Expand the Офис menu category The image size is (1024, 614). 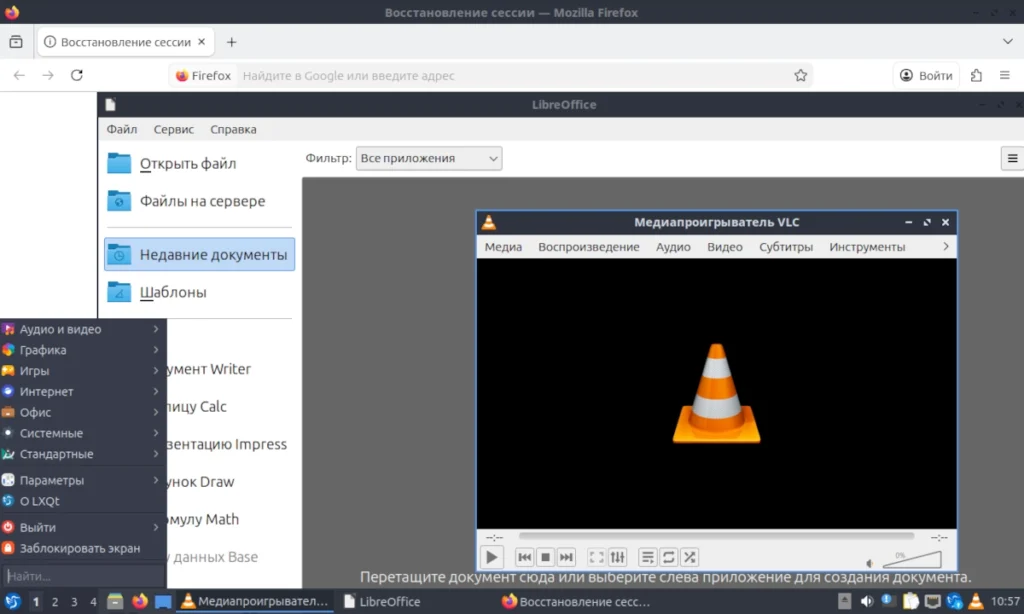pyautogui.click(x=82, y=413)
